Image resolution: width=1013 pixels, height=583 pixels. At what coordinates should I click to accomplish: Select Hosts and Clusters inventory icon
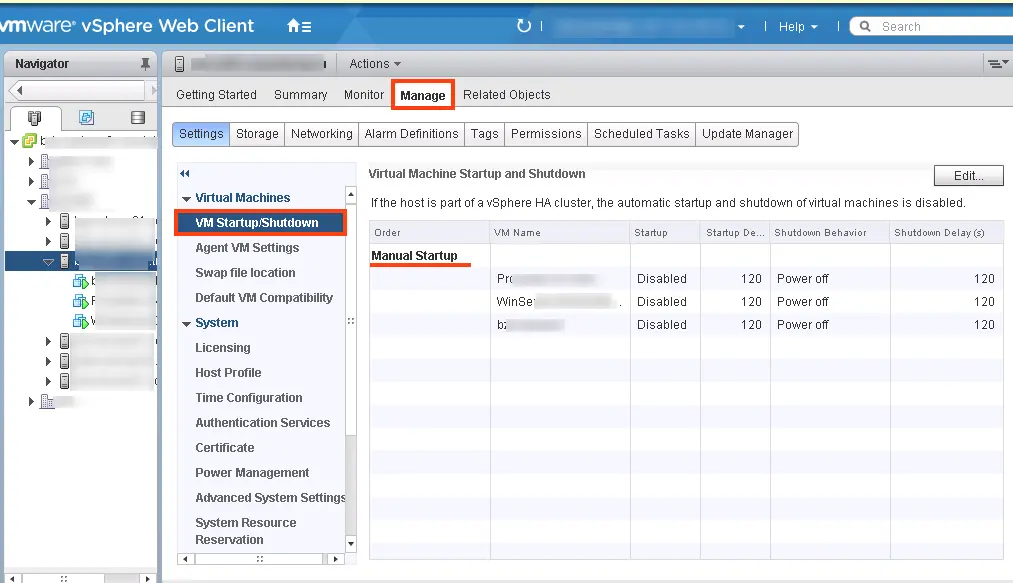click(x=34, y=118)
